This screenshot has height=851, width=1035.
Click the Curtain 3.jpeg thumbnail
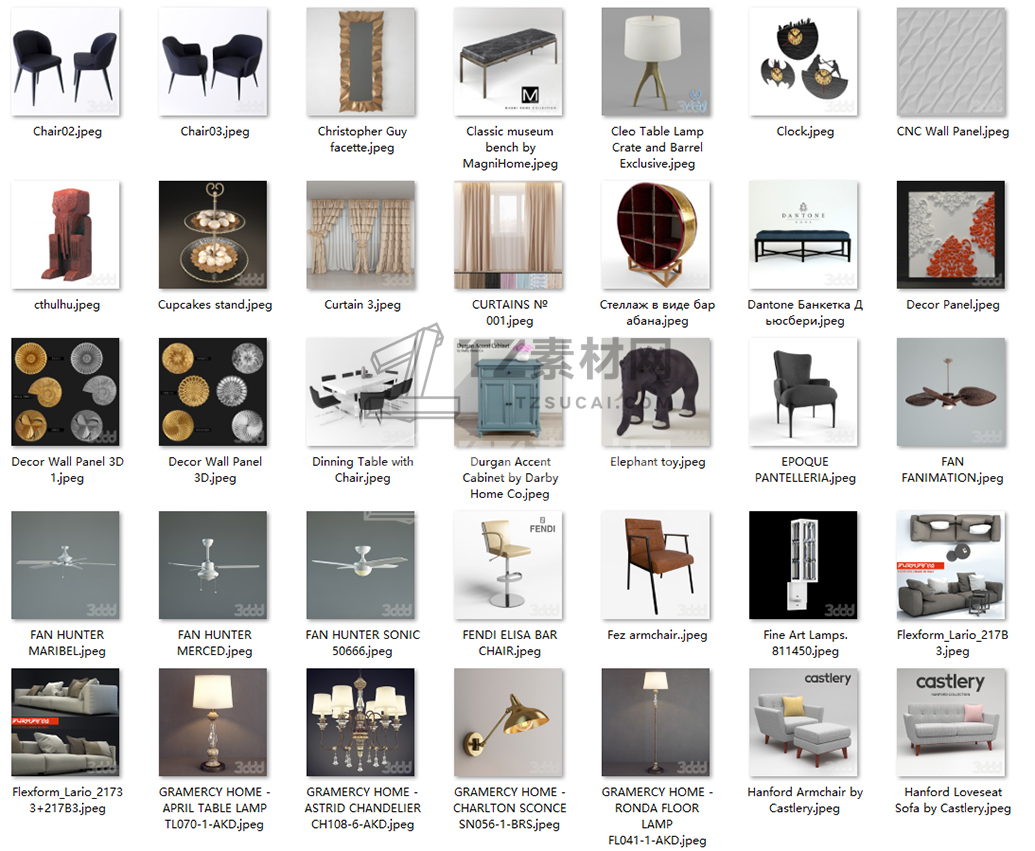360,234
